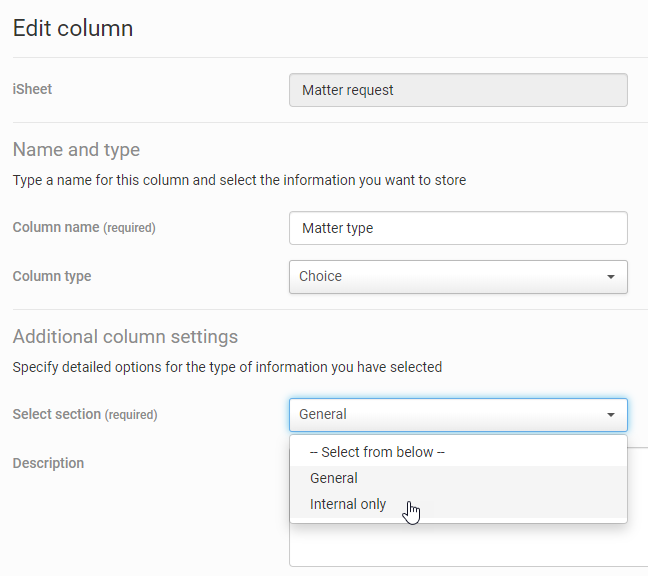This screenshot has width=648, height=576.
Task: Pick General from the section list
Action: click(x=334, y=478)
